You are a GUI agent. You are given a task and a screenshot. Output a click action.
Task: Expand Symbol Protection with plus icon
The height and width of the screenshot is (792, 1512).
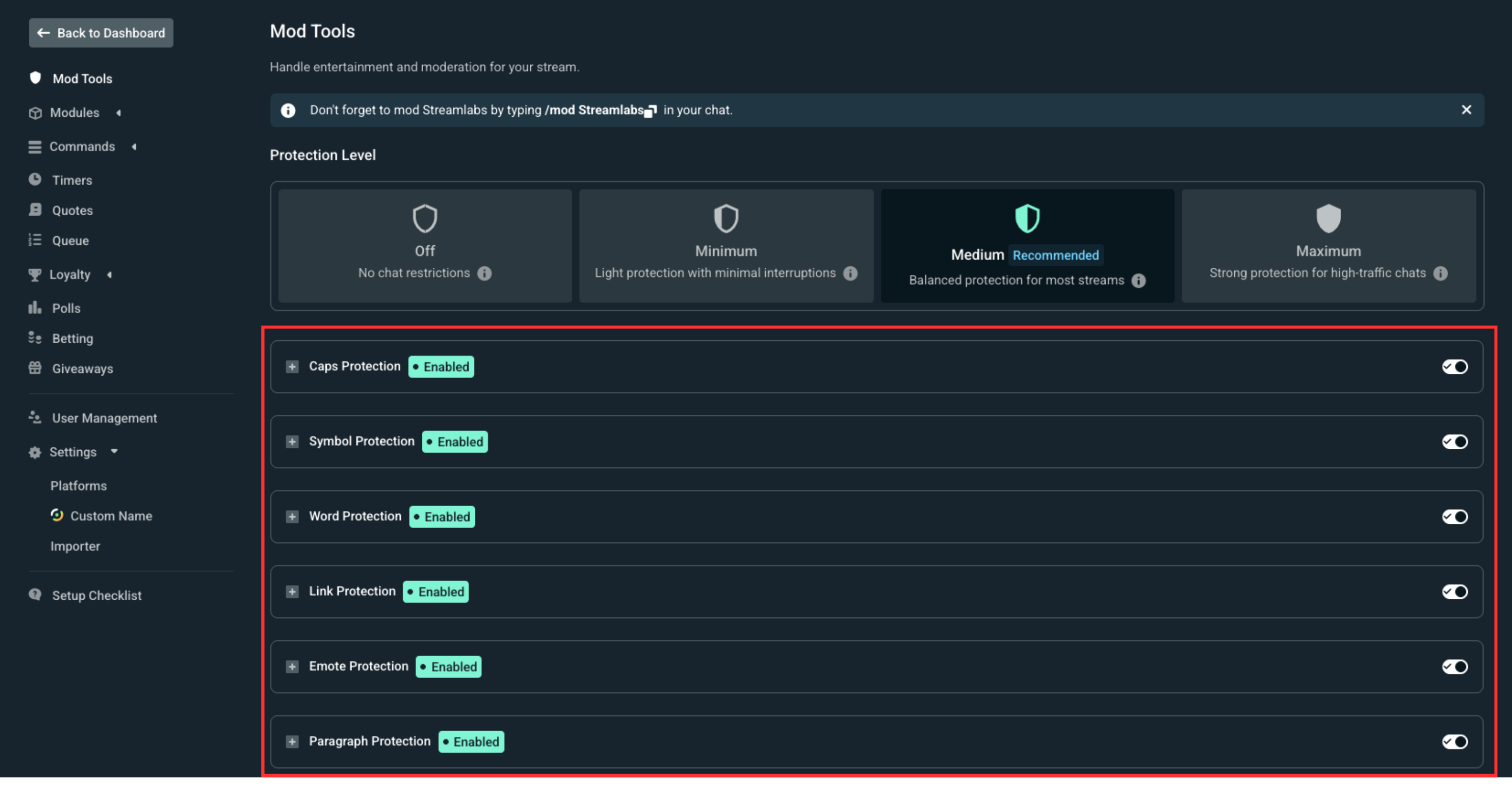pyautogui.click(x=292, y=442)
